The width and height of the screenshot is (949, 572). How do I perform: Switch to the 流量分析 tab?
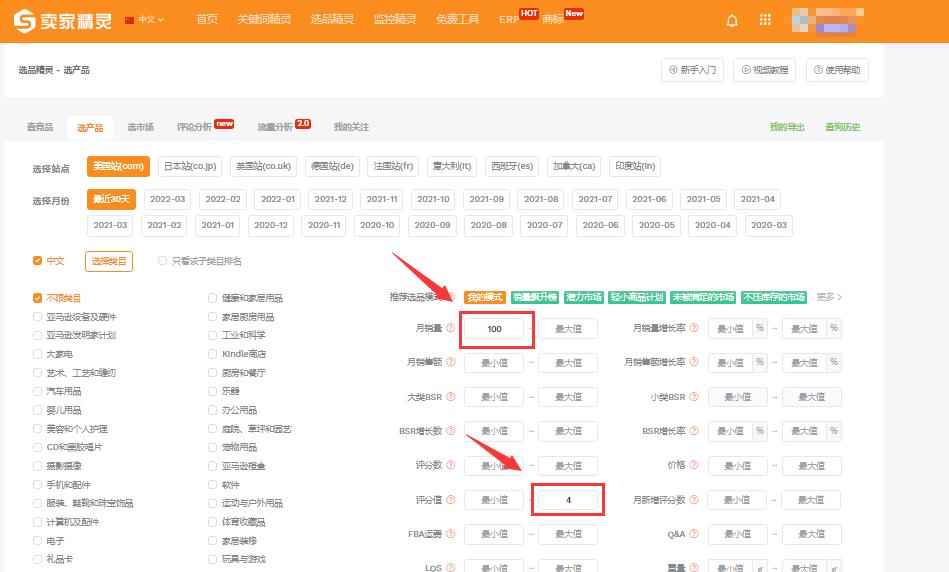pyautogui.click(x=275, y=127)
